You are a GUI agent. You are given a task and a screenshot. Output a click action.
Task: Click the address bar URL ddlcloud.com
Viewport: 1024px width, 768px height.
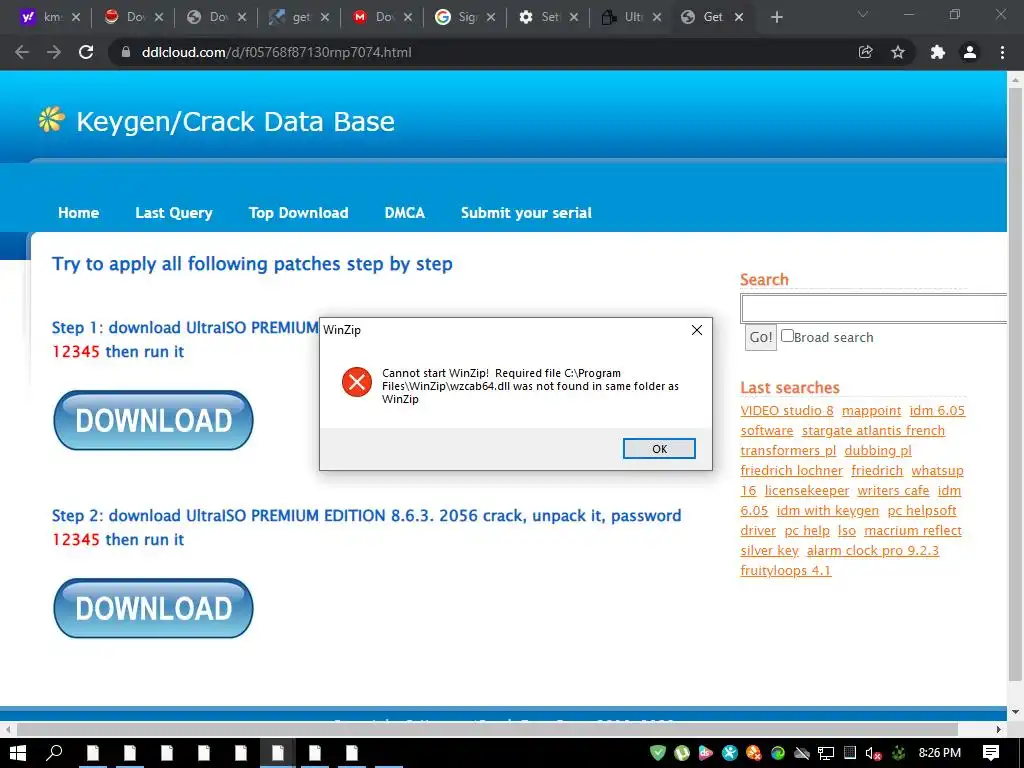(x=277, y=52)
